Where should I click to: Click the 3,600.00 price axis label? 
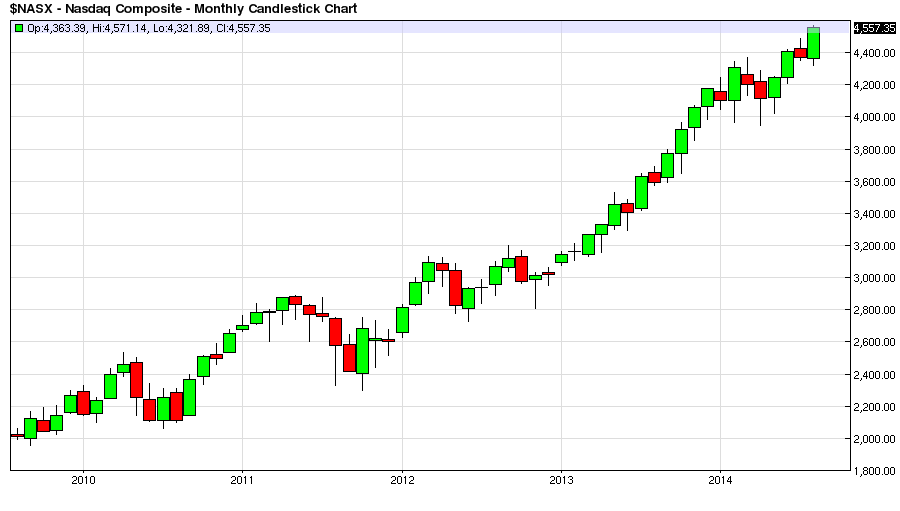(x=874, y=182)
